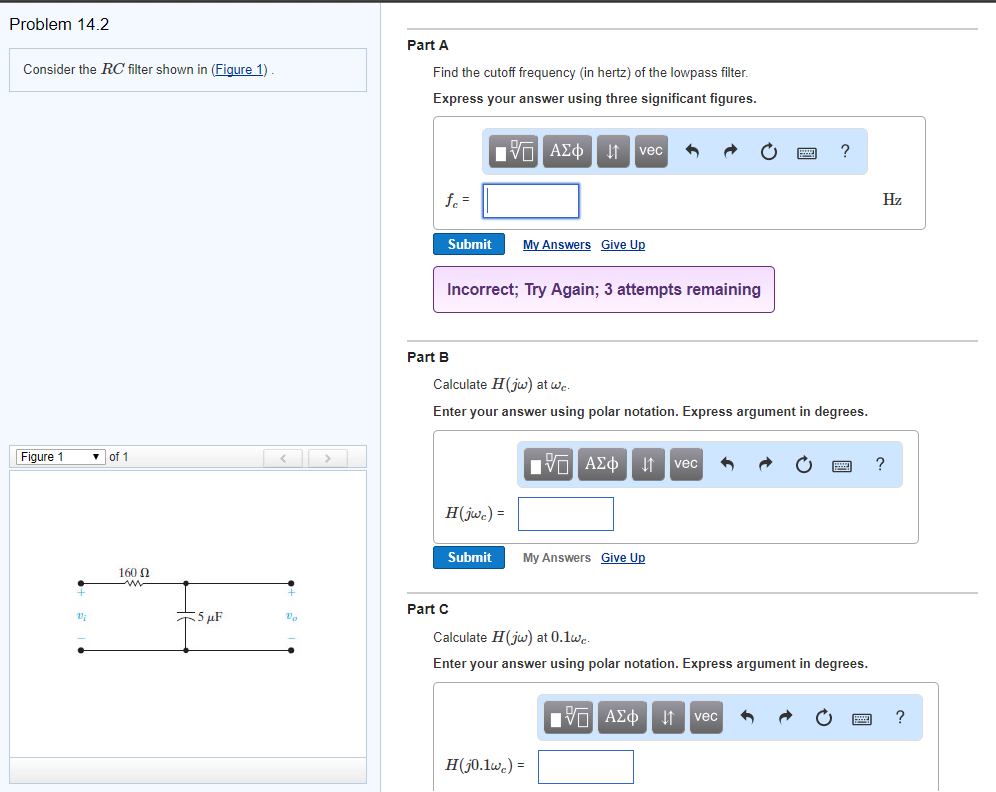Viewport: 996px width, 792px height.
Task: Open Greek symbols menu in Part C toolbar
Action: coord(622,717)
